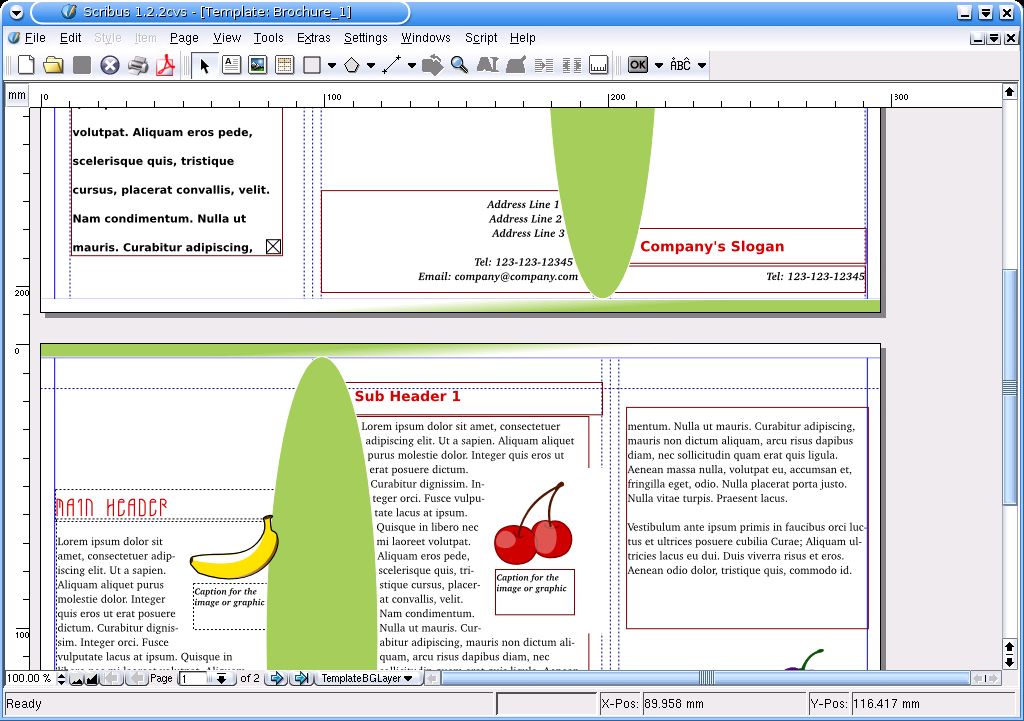This screenshot has height=721, width=1024.
Task: Select the Insert Polygon tool
Action: click(x=351, y=65)
